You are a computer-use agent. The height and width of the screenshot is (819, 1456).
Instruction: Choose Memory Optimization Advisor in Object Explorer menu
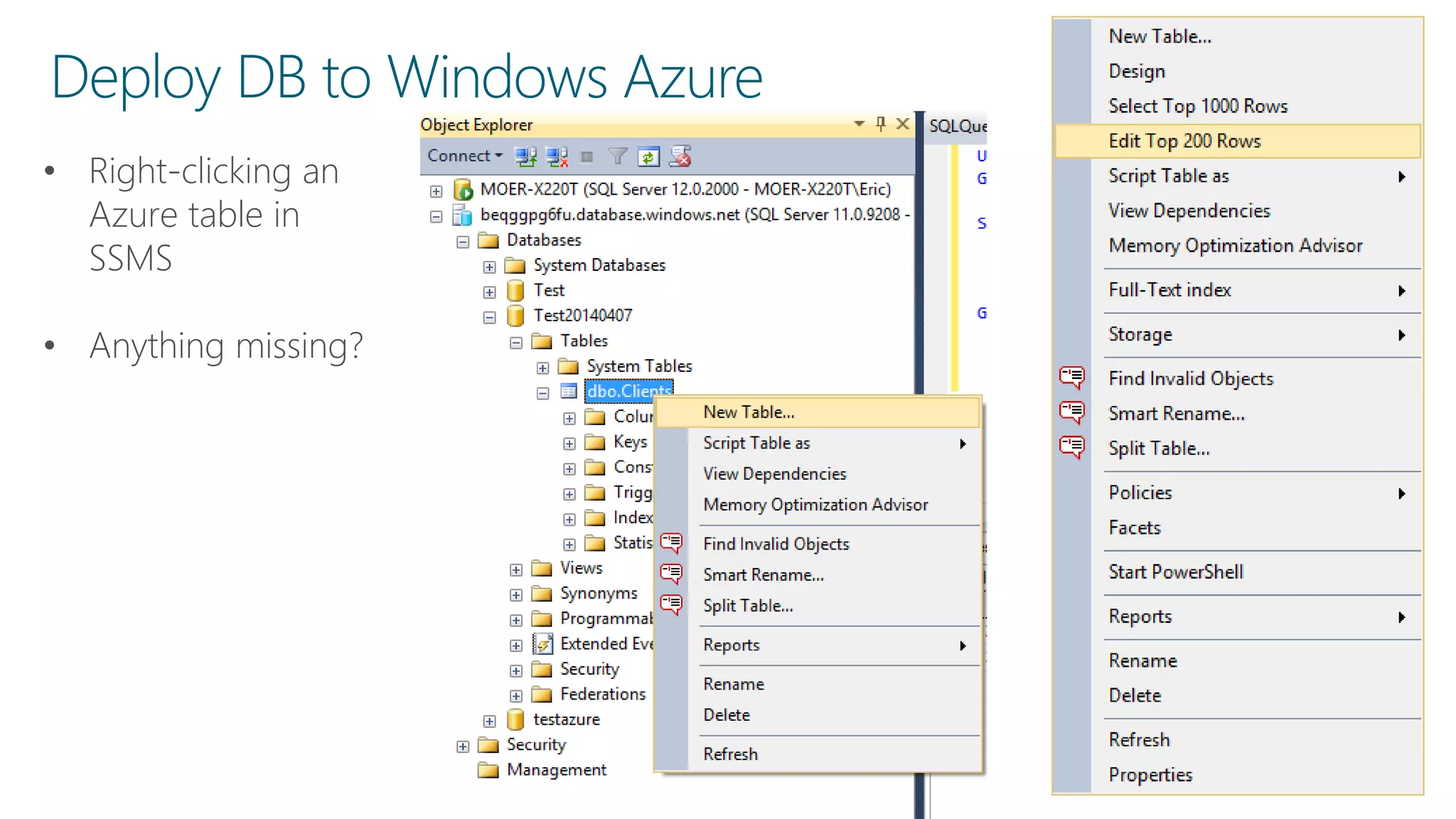[x=818, y=505]
